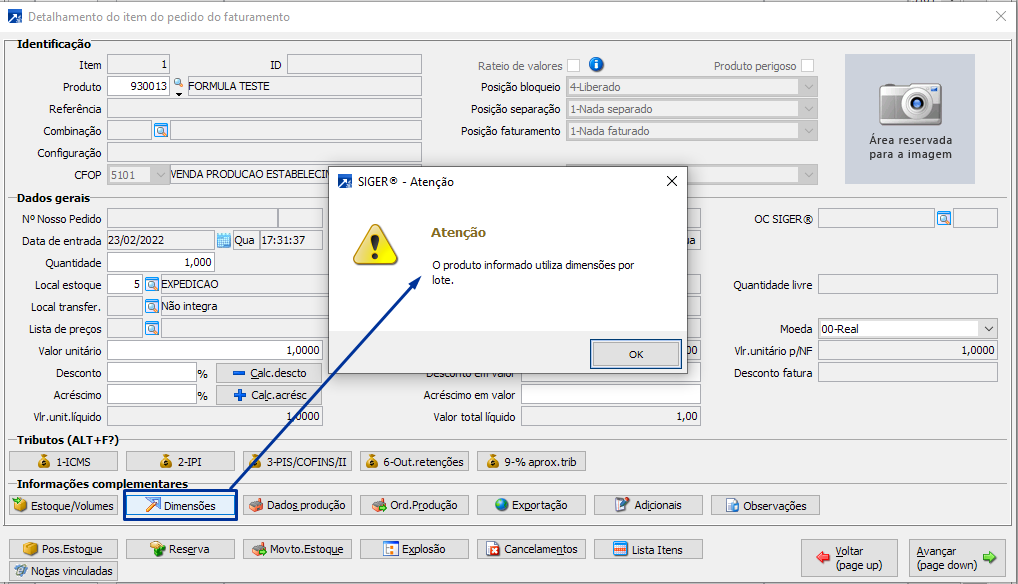Click the Configuração field
This screenshot has height=584, width=1018.
(264, 152)
